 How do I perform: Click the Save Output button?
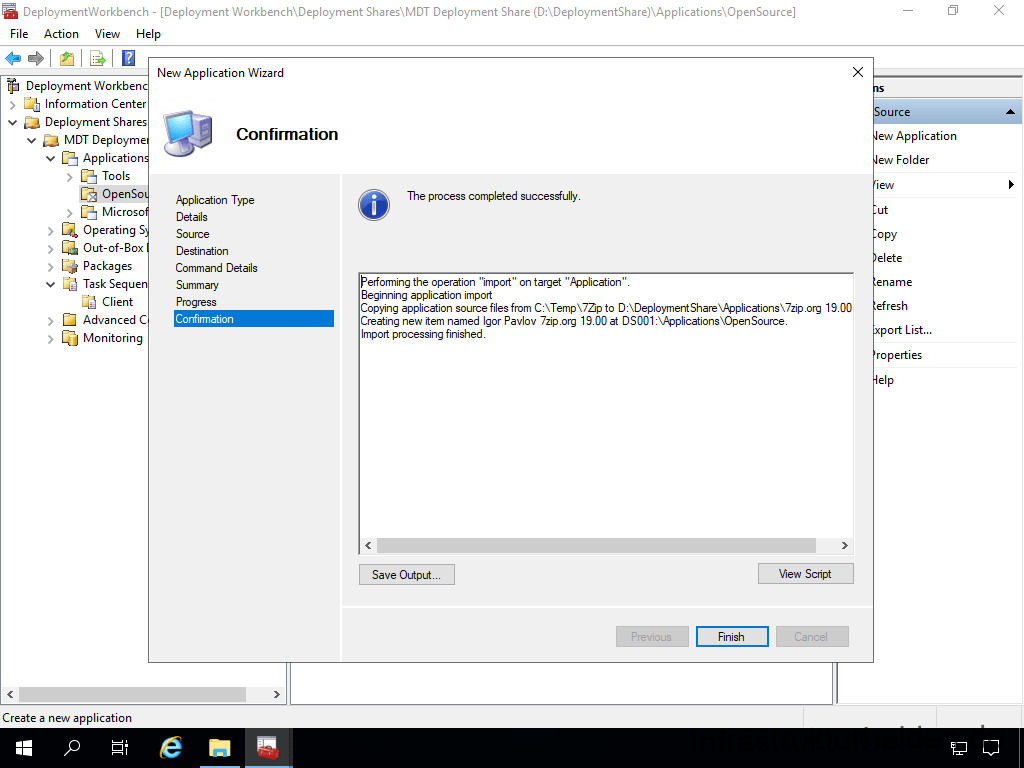pos(406,575)
